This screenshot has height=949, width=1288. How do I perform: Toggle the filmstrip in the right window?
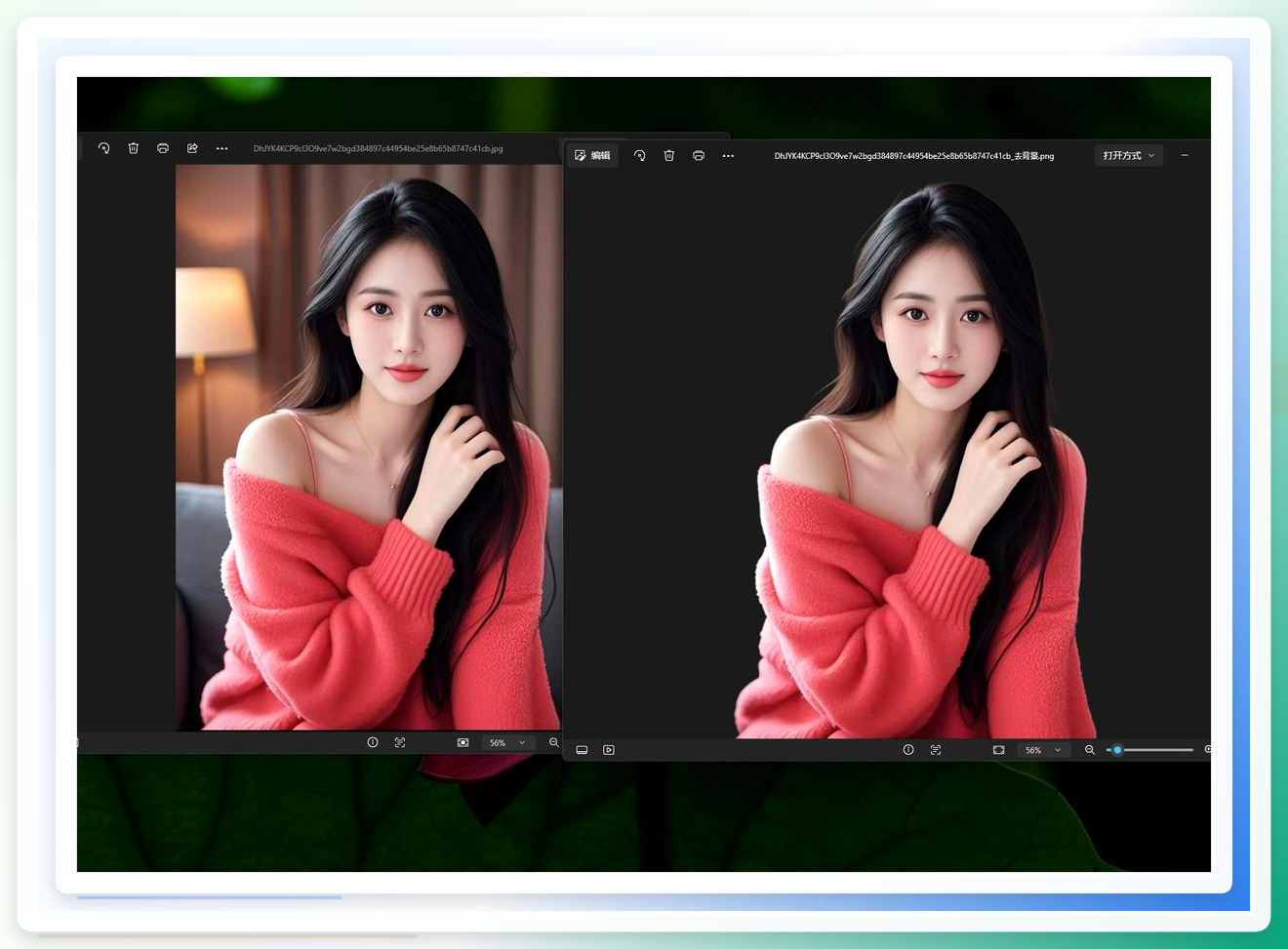[x=582, y=750]
